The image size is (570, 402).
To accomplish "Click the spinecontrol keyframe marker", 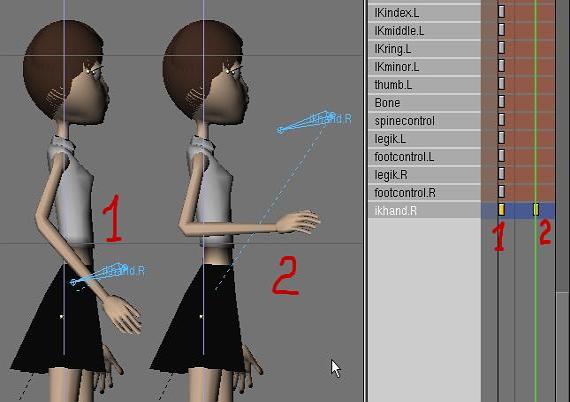I will [501, 120].
